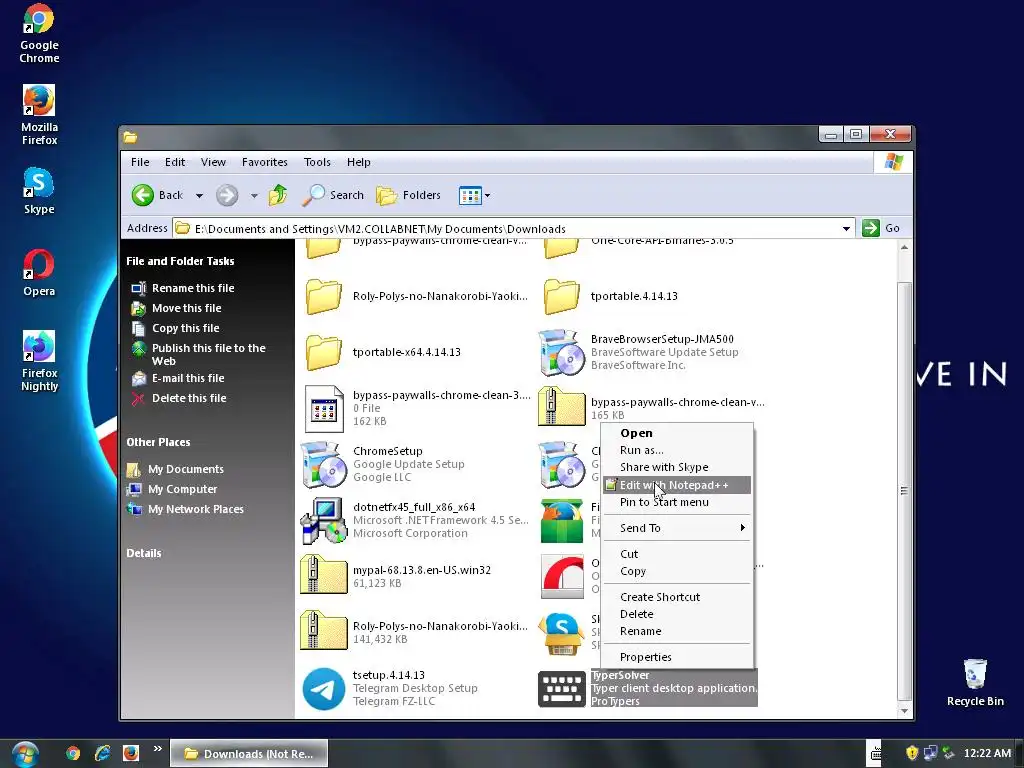This screenshot has height=768, width=1024.
Task: Choose Pin to Start menu
Action: [x=677, y=502]
